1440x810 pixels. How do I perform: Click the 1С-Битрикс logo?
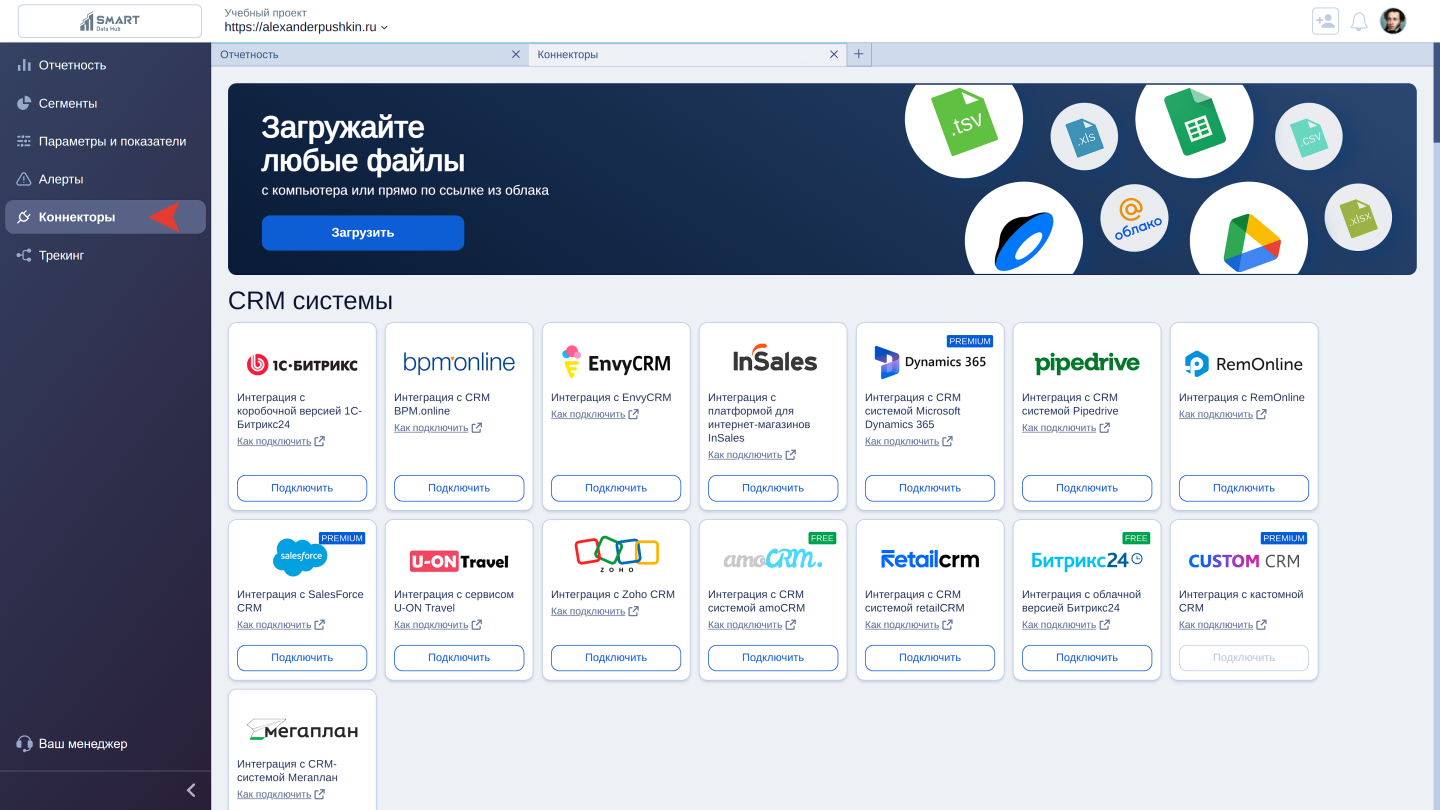tap(302, 364)
